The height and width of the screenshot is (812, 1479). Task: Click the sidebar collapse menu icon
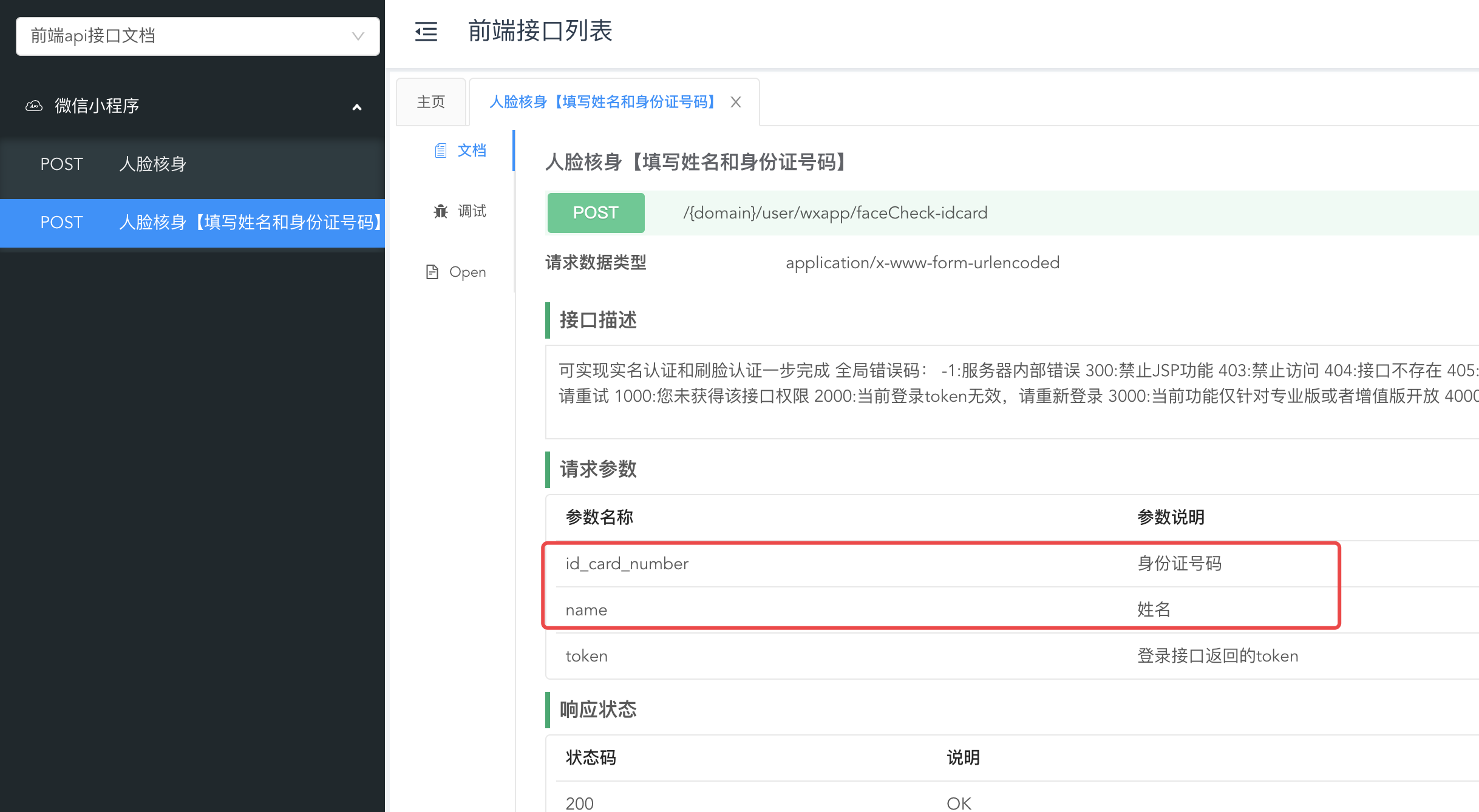pos(426,31)
